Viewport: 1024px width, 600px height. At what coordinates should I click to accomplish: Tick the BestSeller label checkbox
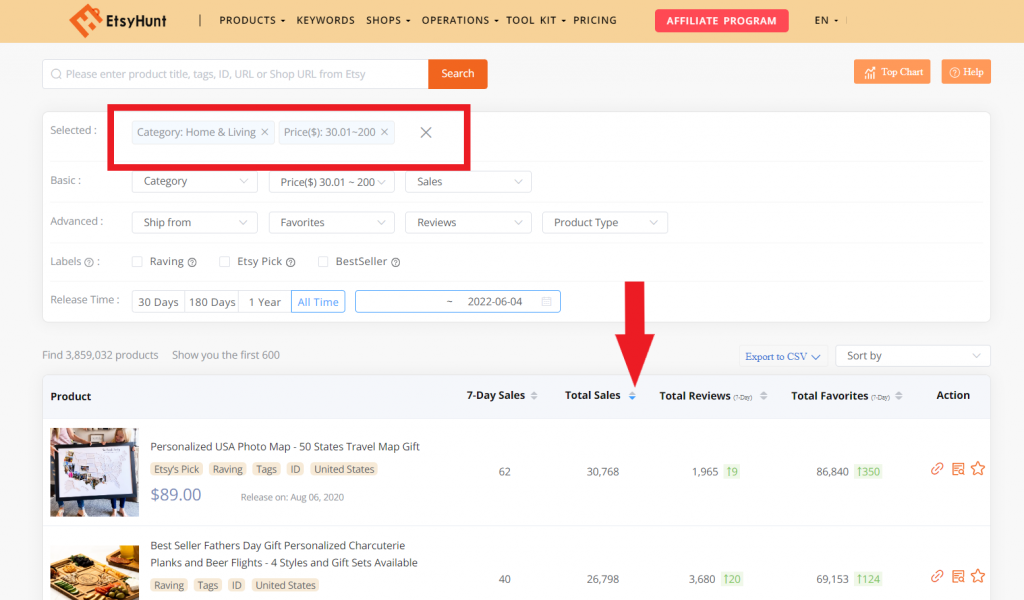coord(323,262)
